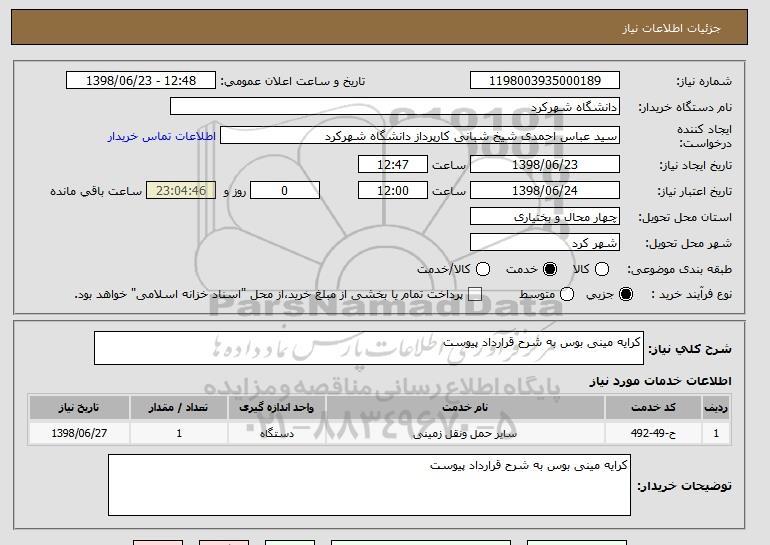The width and height of the screenshot is (770, 545).
Task: Open the اطلاعات تماس خریدار link
Action: (162, 136)
